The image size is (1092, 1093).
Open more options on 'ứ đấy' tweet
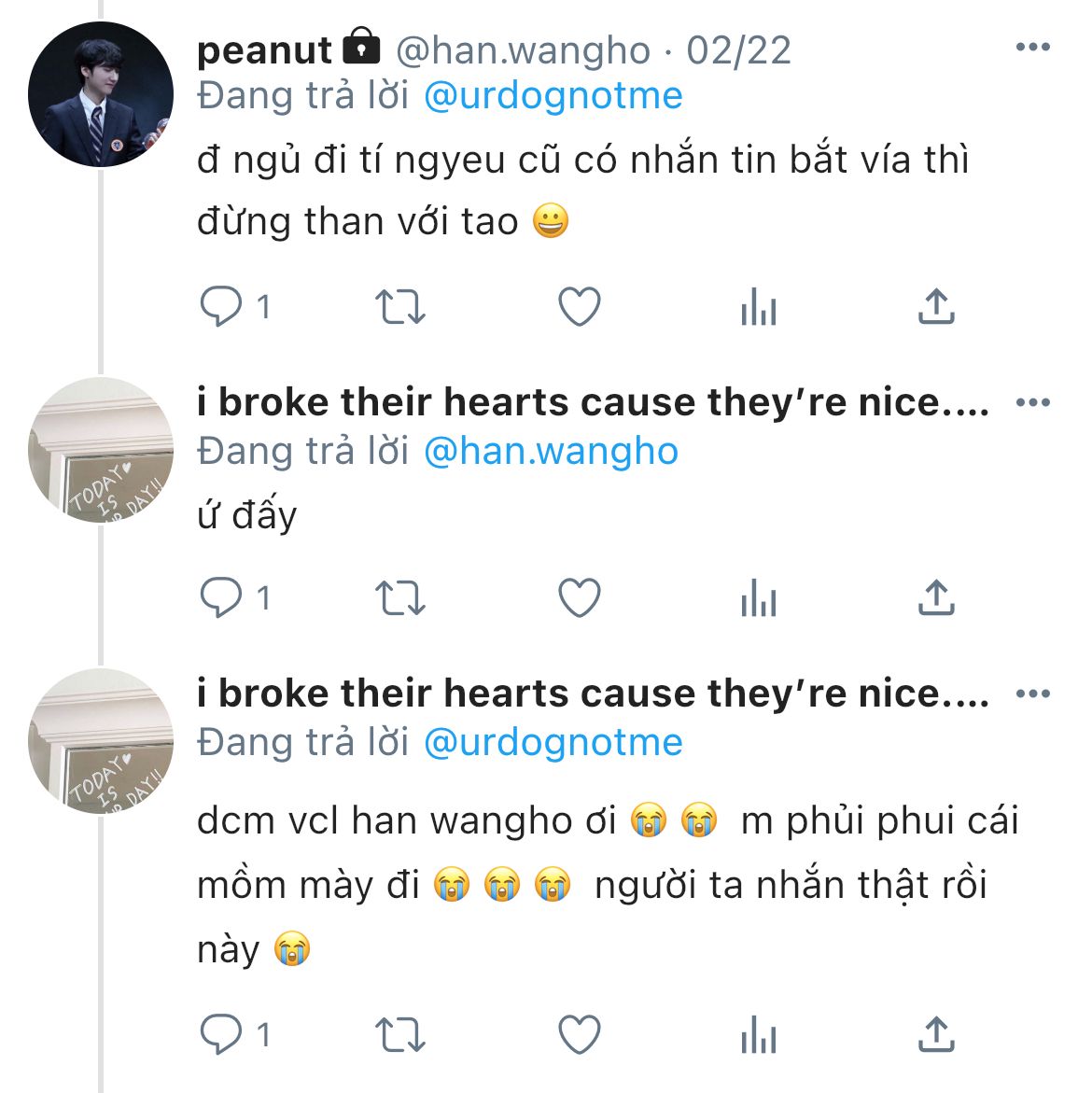1033,402
